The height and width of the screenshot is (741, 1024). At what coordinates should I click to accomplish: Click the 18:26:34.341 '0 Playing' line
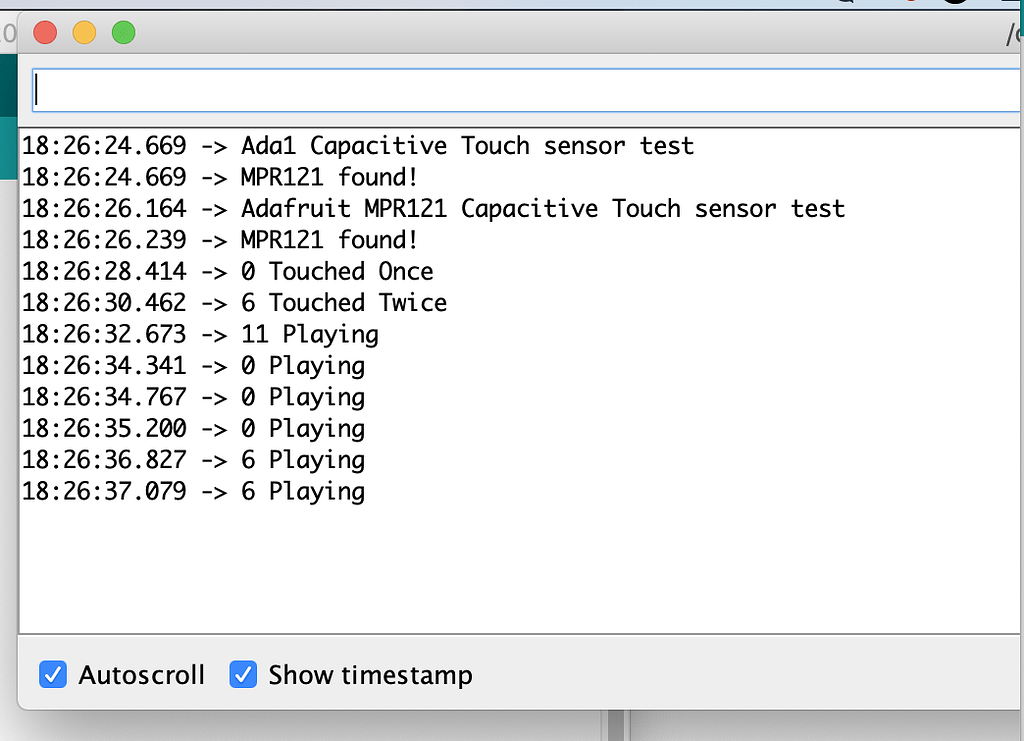point(193,365)
